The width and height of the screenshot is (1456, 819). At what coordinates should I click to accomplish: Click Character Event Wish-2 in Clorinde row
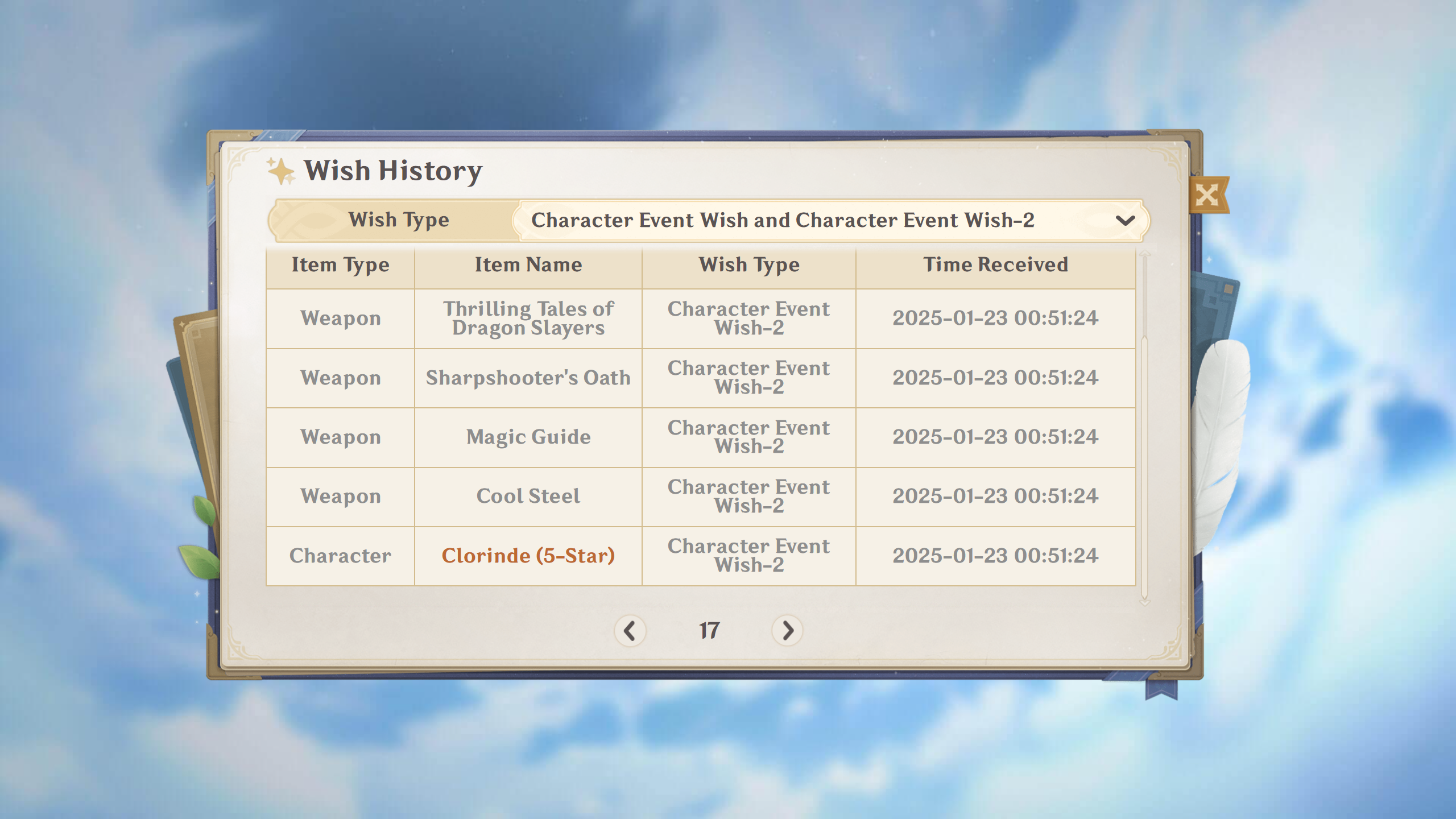(749, 556)
